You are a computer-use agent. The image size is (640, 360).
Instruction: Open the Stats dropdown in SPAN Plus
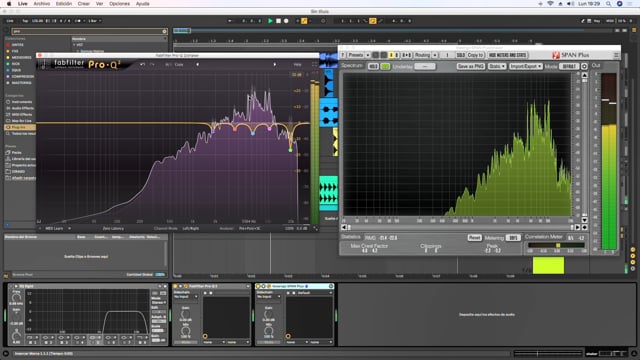[497, 66]
